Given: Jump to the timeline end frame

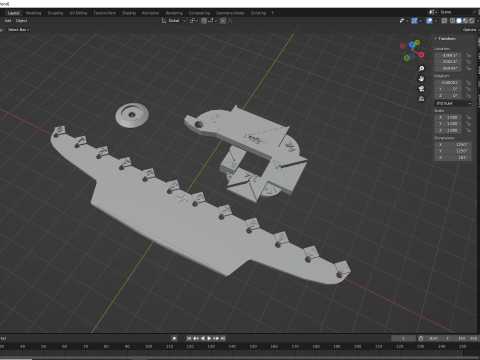Looking at the screenshot, I should [x=223, y=338].
